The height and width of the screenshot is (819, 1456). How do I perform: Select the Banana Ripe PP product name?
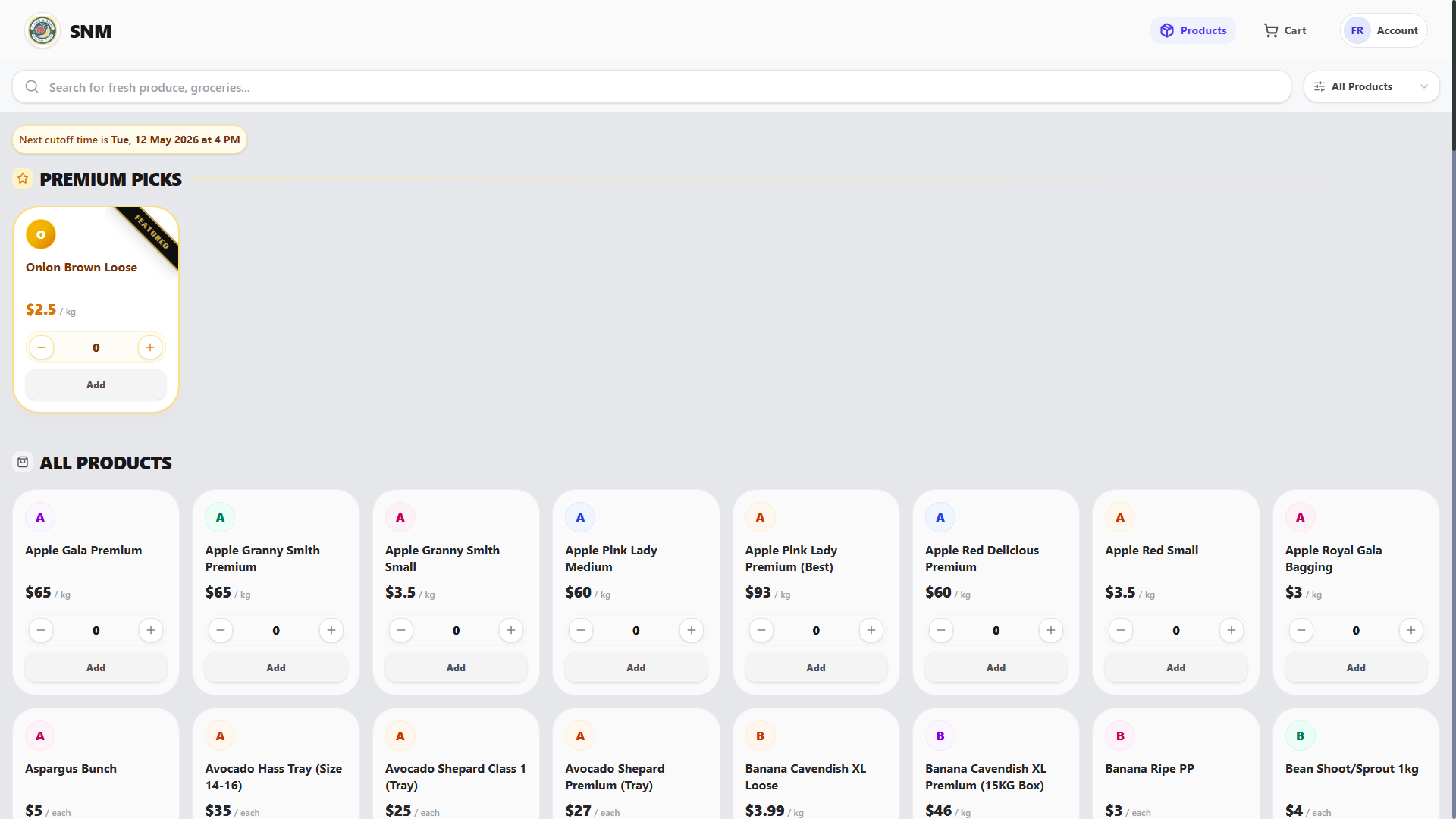(1150, 768)
